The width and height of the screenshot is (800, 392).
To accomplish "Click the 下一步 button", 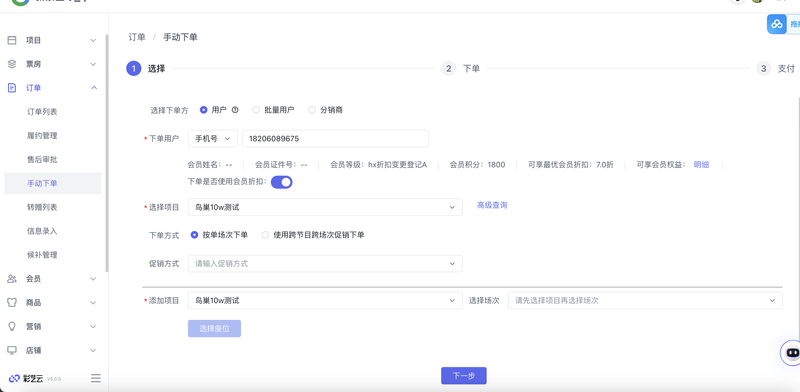I will [464, 376].
